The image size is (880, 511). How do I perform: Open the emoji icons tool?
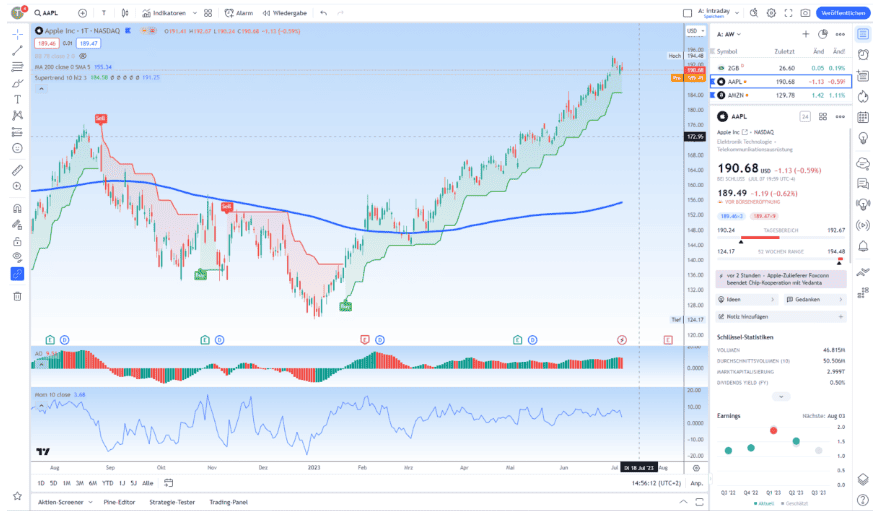point(17,148)
